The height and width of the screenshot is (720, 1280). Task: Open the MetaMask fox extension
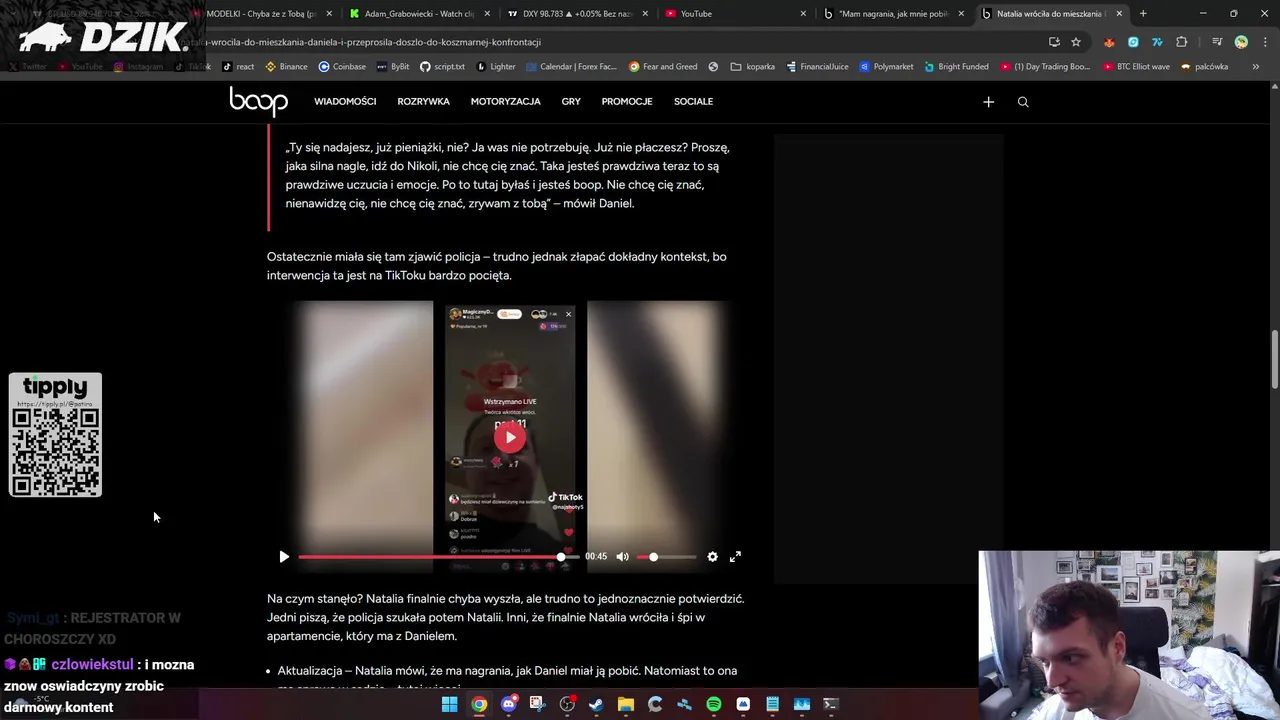pyautogui.click(x=1109, y=42)
